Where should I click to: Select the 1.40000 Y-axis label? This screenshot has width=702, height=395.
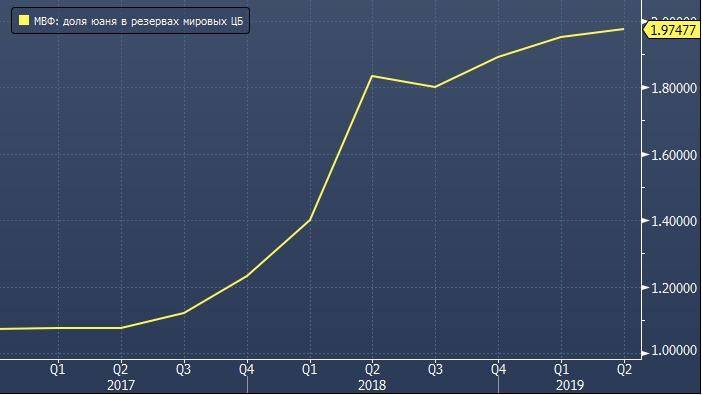674,221
